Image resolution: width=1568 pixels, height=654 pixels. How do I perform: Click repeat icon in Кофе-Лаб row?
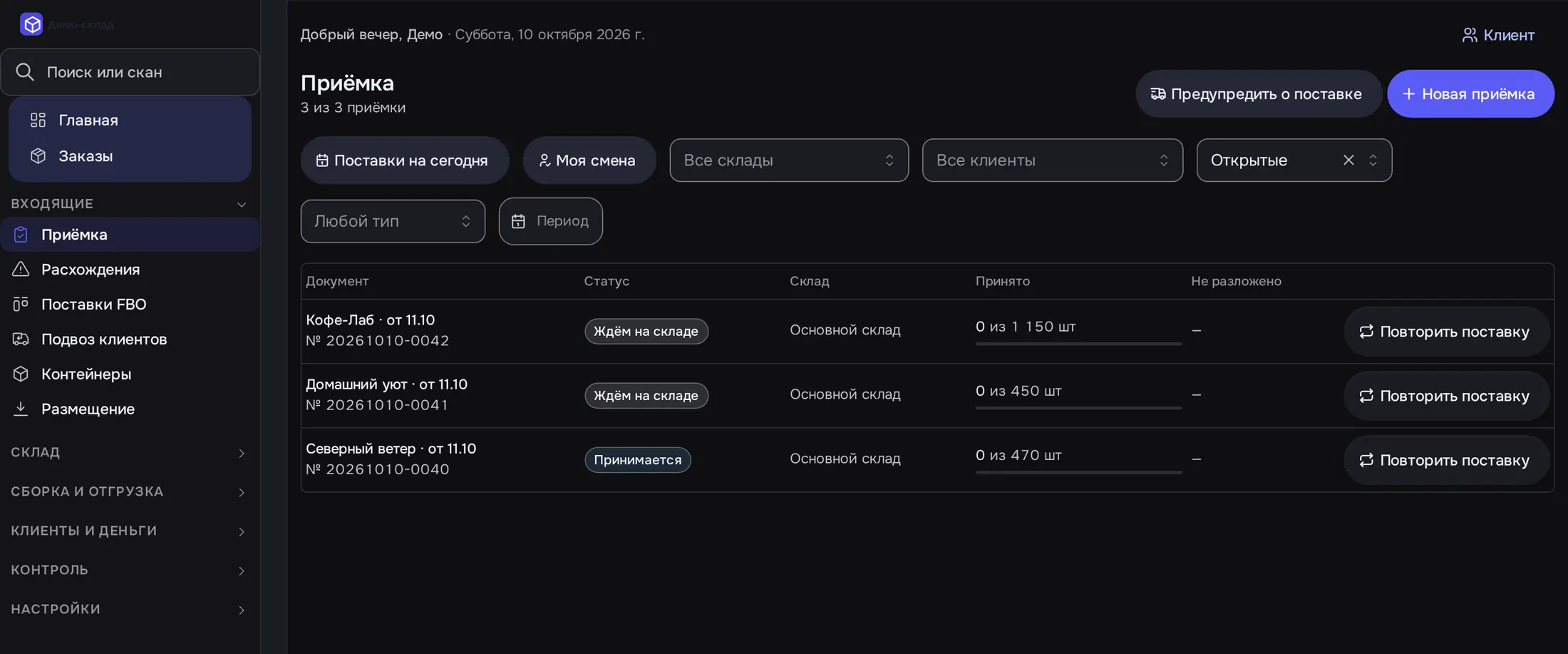coord(1366,332)
